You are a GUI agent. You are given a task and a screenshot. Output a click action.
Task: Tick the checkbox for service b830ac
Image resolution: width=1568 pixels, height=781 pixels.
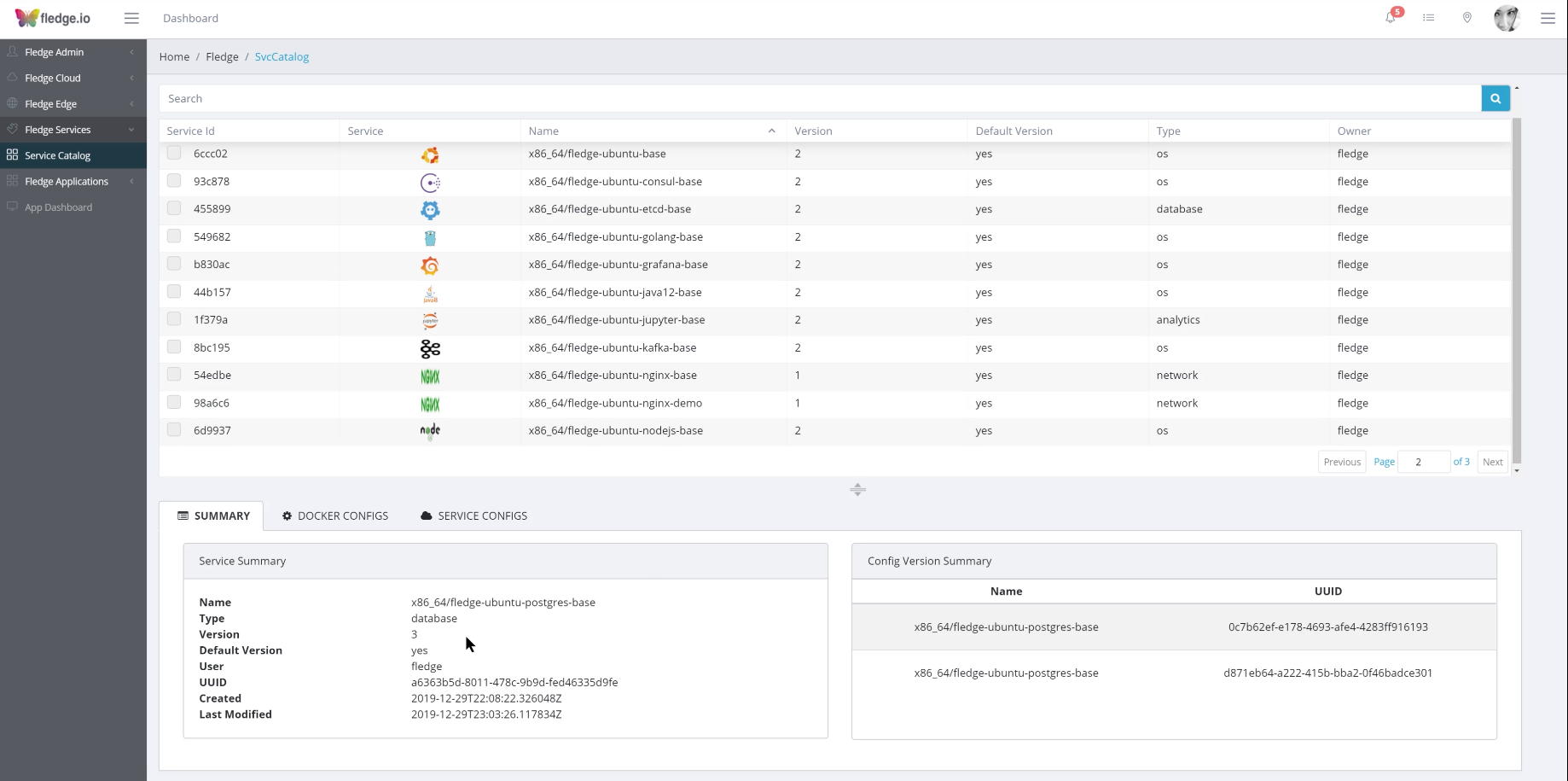coord(174,264)
